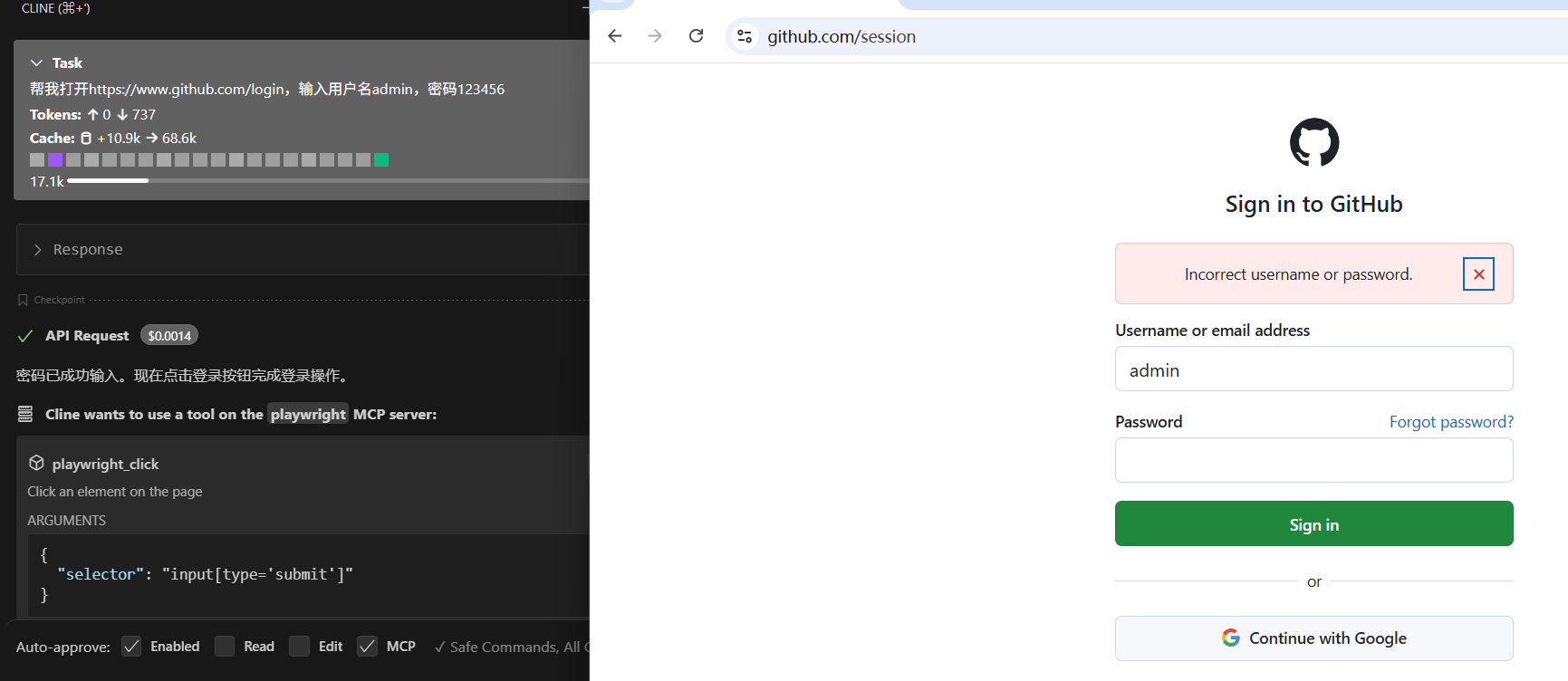Screen dimensions: 1568x681
Task: Click Continue with Google button
Action: 1314,638
